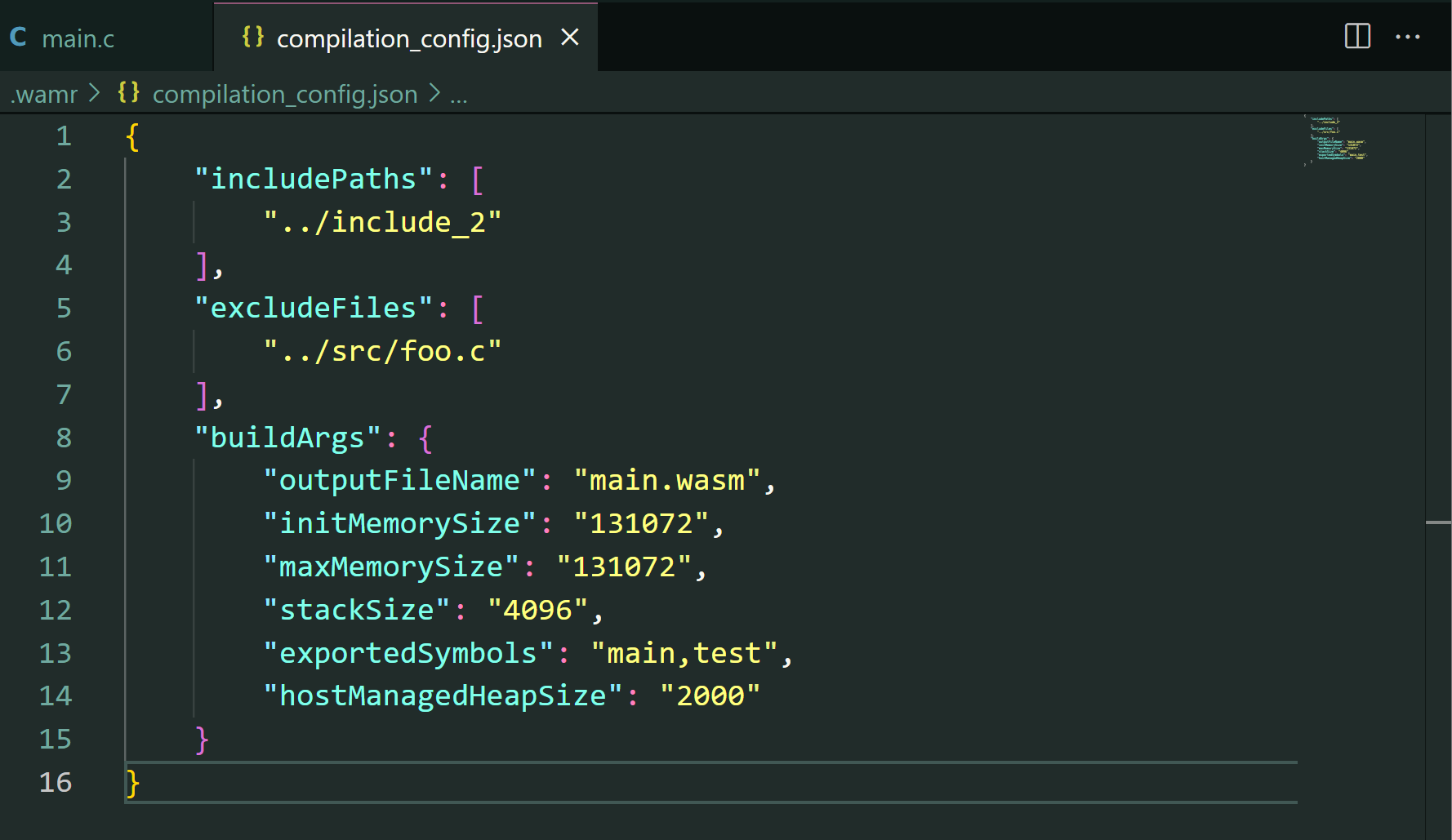This screenshot has width=1452, height=840.
Task: Click the C language icon on main.c tab
Action: (x=18, y=36)
